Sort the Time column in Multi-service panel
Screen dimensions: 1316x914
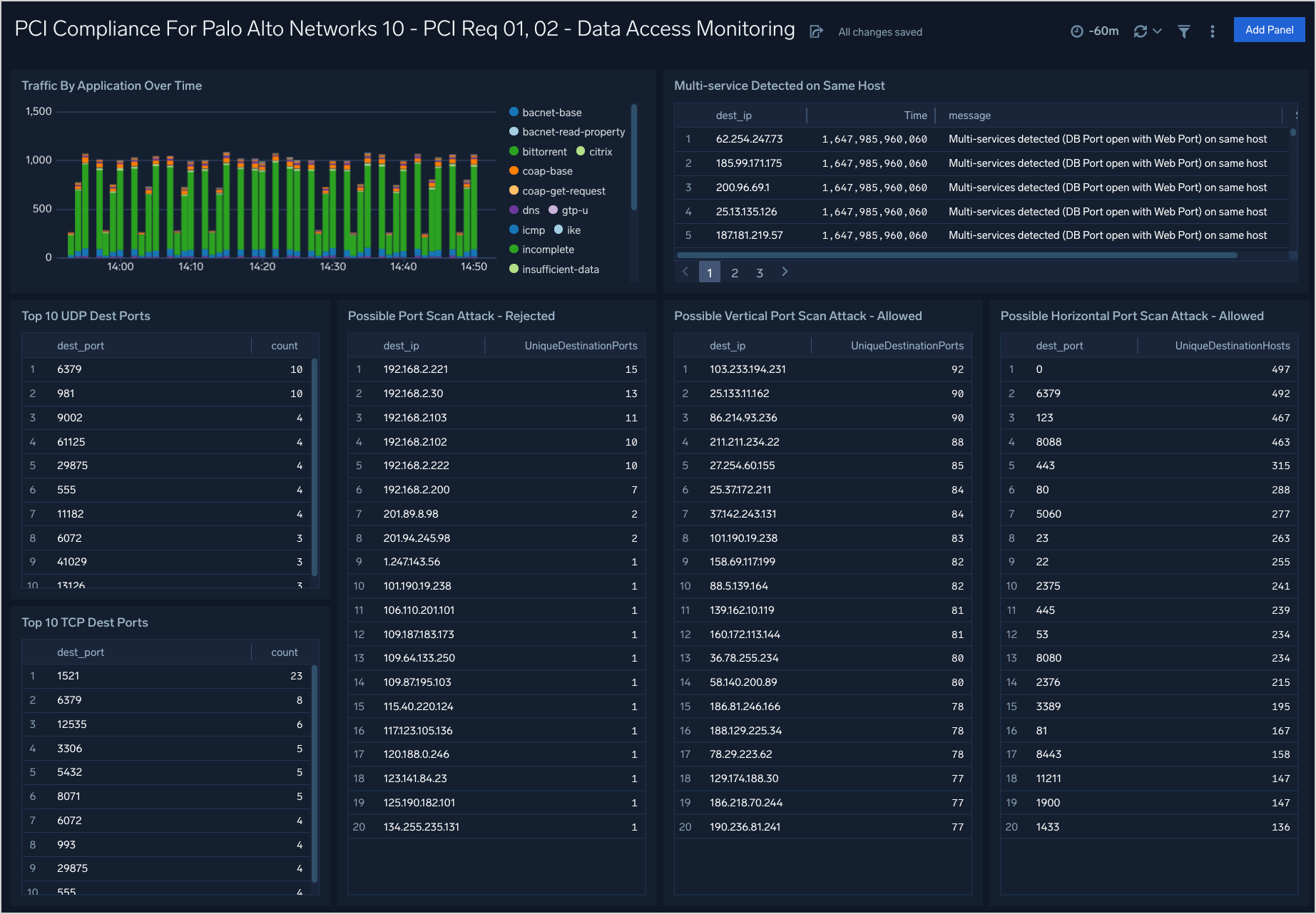point(915,115)
